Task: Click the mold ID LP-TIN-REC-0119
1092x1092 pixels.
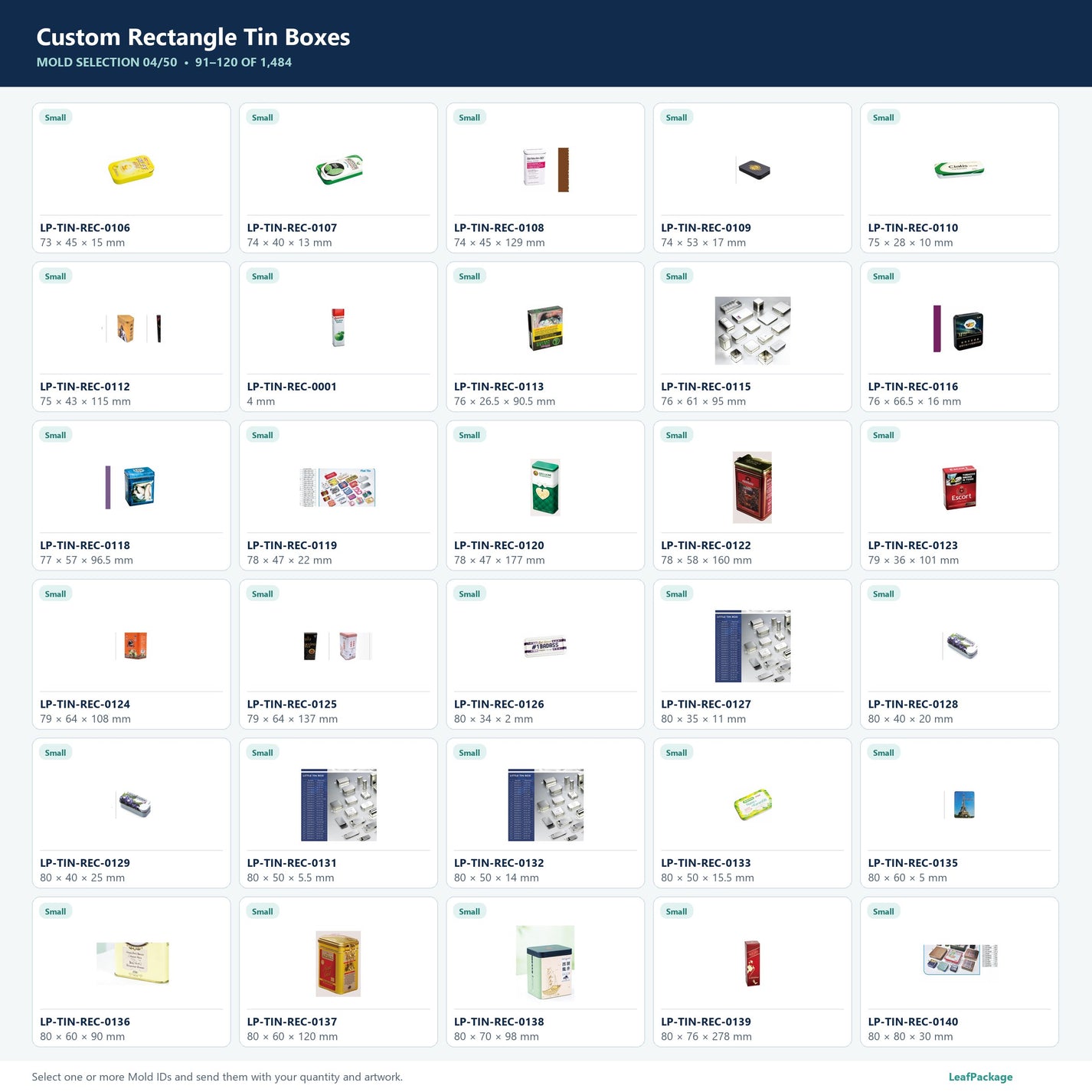Action: (292, 545)
